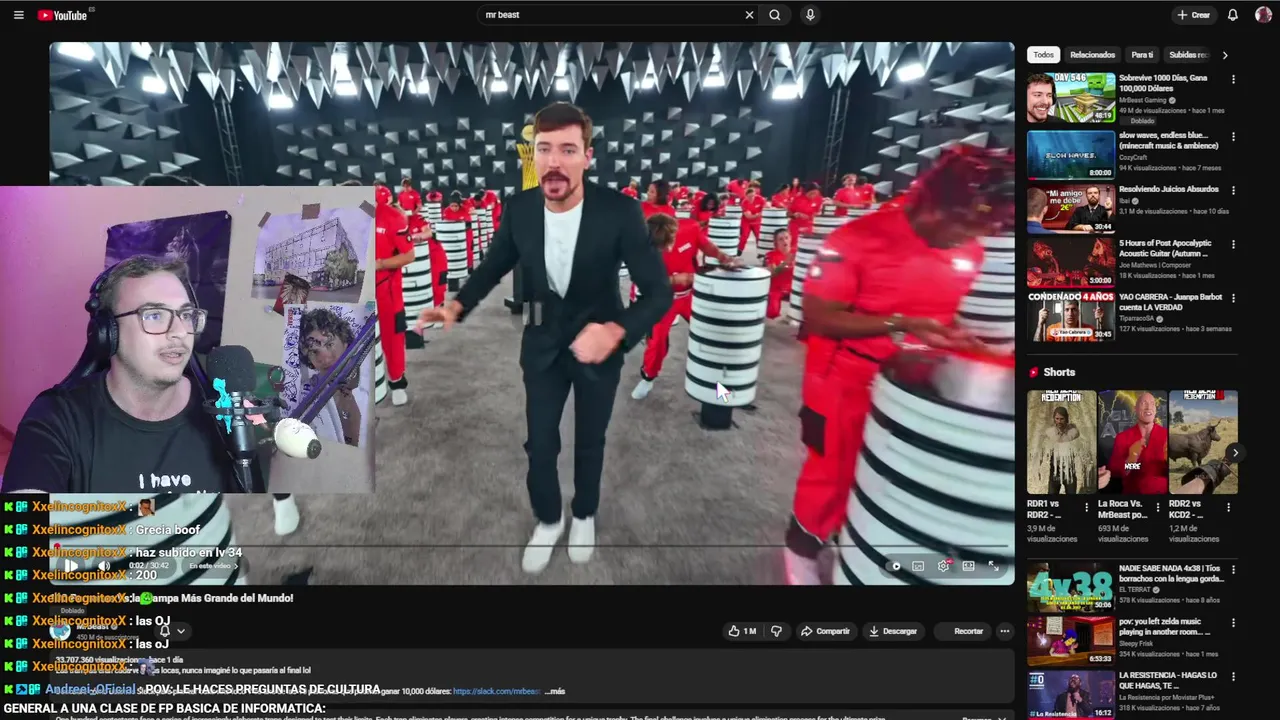The image size is (1280, 720).
Task: Expand the description with ...más
Action: click(555, 691)
